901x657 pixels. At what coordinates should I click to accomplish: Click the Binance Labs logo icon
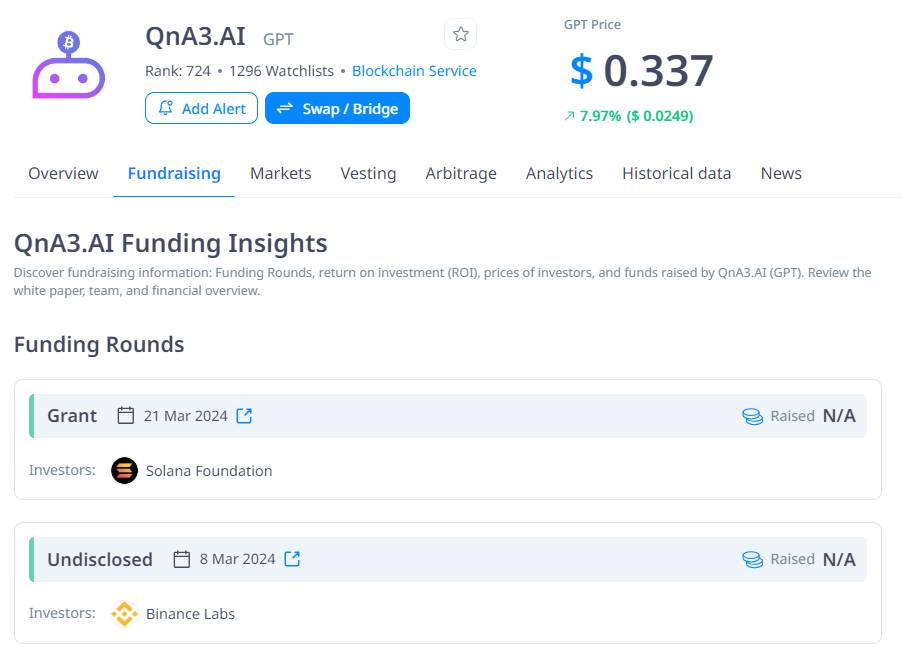point(124,613)
